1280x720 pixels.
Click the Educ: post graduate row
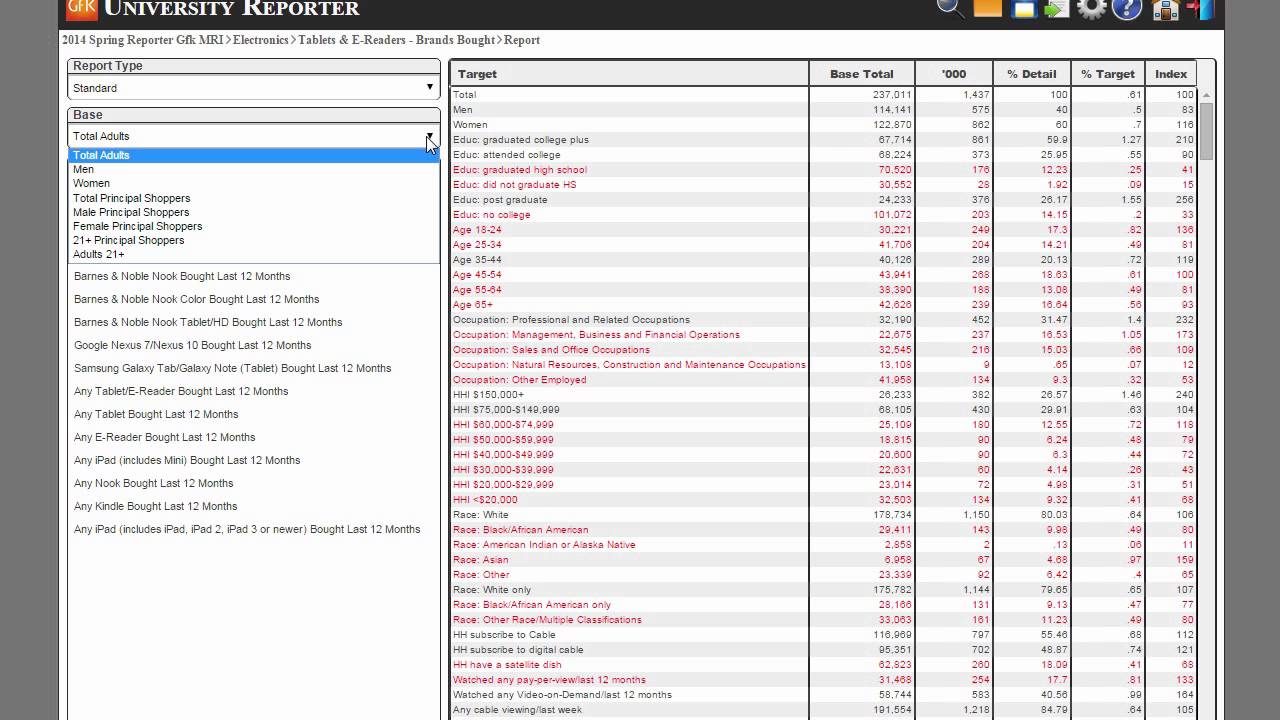pyautogui.click(x=823, y=200)
